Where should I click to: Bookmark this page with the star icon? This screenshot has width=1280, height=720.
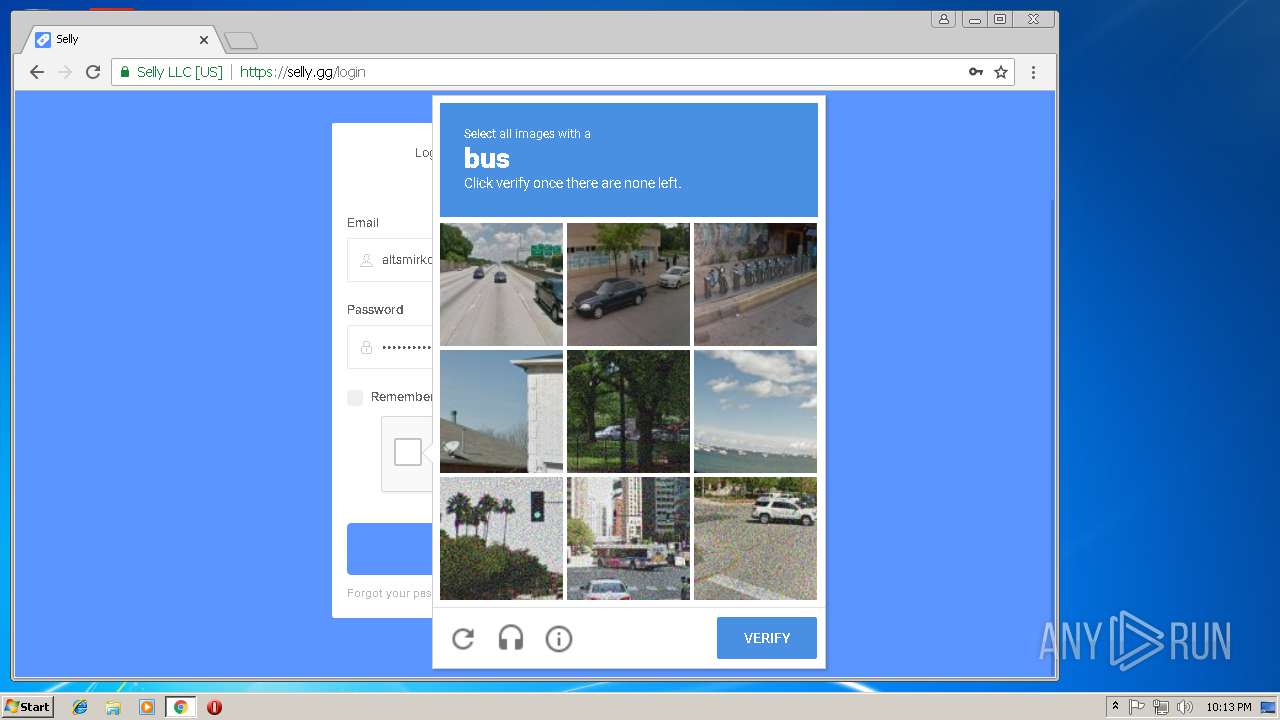[x=1001, y=72]
